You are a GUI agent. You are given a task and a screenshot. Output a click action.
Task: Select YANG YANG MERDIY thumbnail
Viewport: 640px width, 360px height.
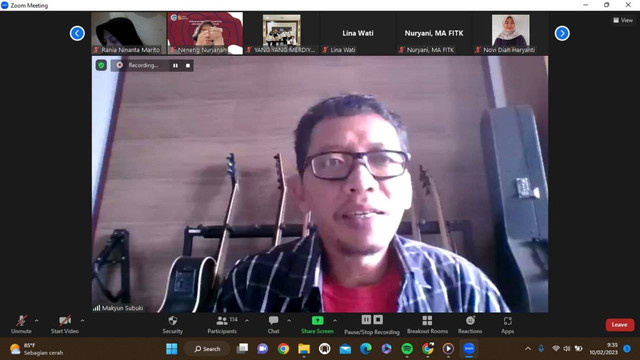coord(282,33)
